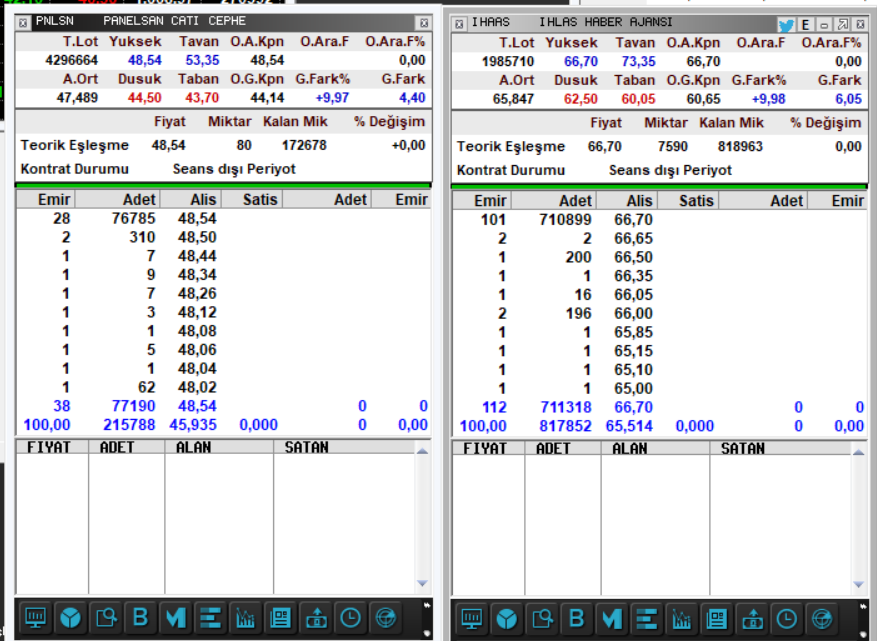Image resolution: width=877 pixels, height=641 pixels.
Task: Click the left X icon beside PNLSN symbol
Action: point(23,23)
